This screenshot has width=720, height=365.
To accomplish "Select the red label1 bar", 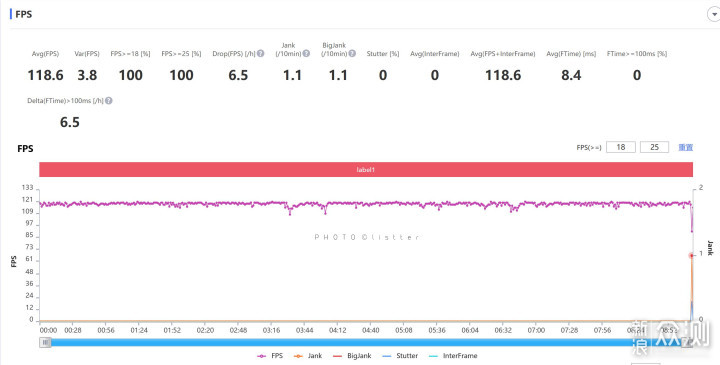I will pos(366,169).
